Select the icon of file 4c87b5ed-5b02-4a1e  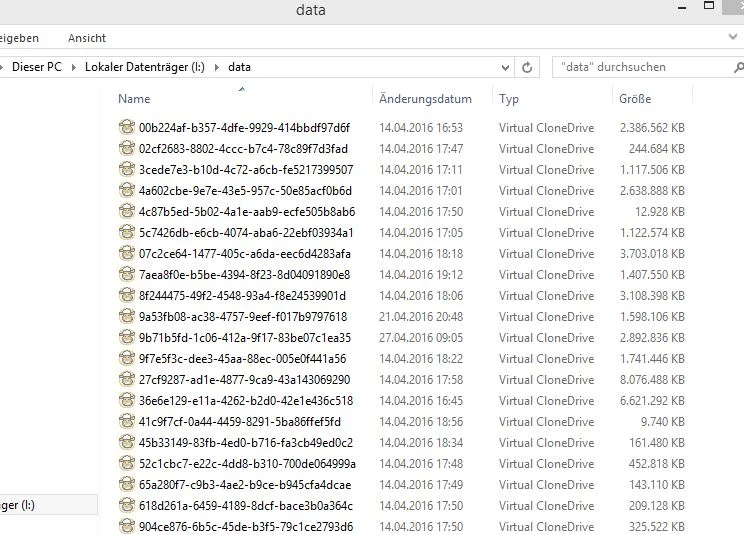127,211
